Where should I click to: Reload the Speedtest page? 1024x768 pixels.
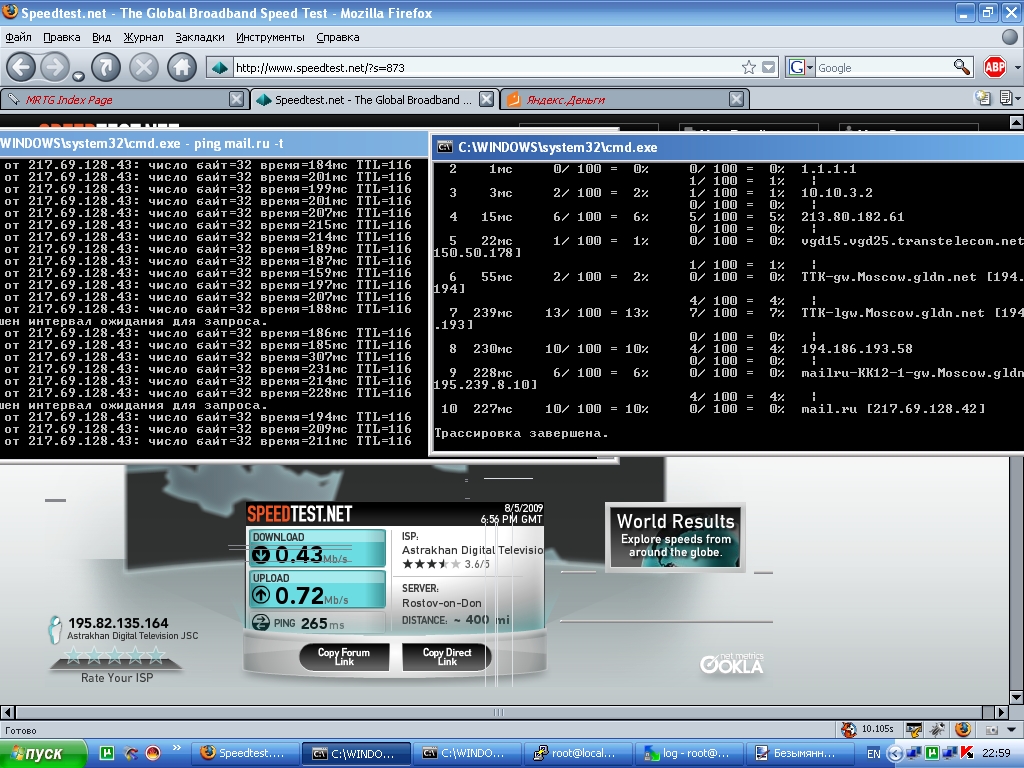[106, 67]
